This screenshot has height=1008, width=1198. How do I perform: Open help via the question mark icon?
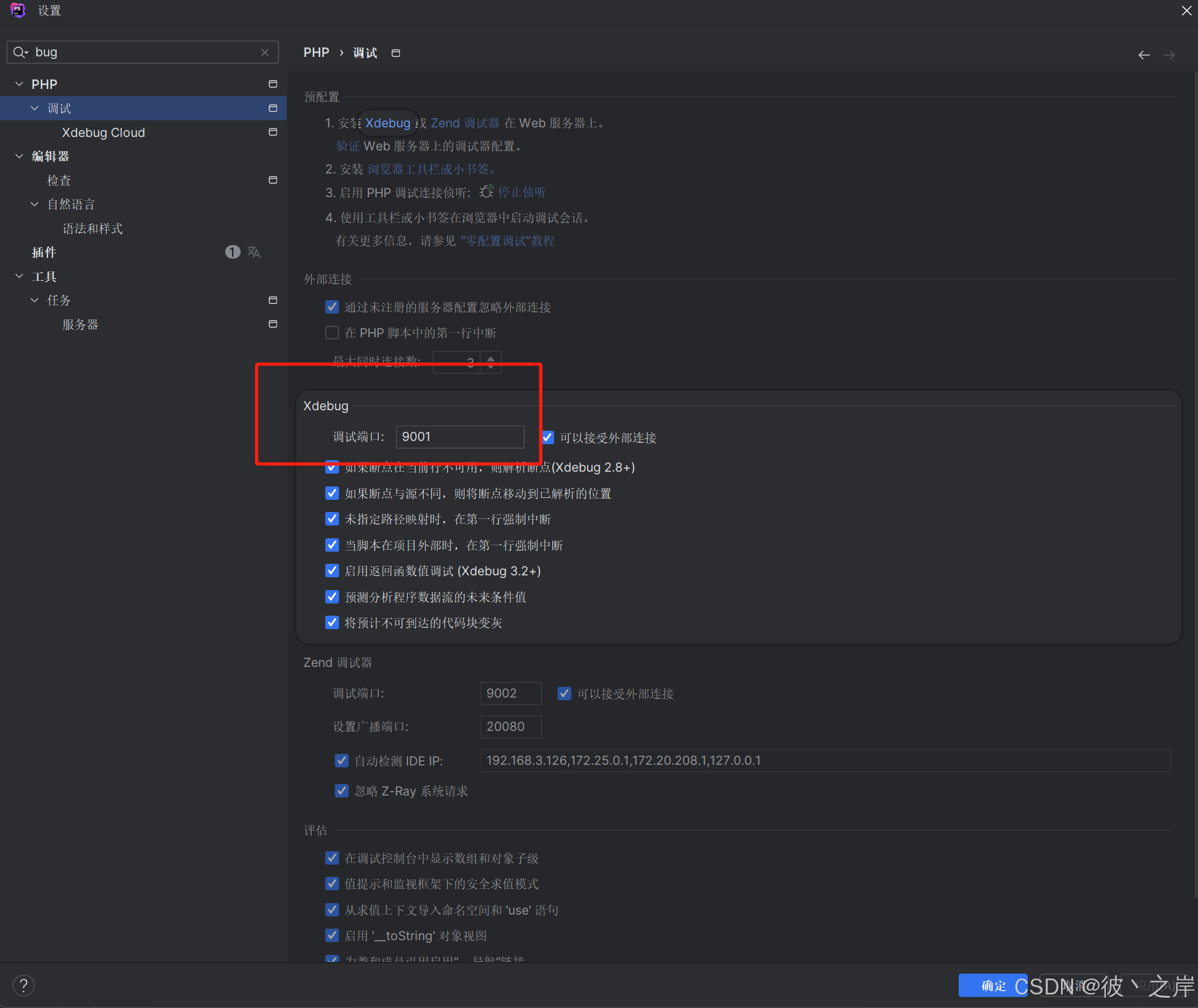tap(24, 985)
